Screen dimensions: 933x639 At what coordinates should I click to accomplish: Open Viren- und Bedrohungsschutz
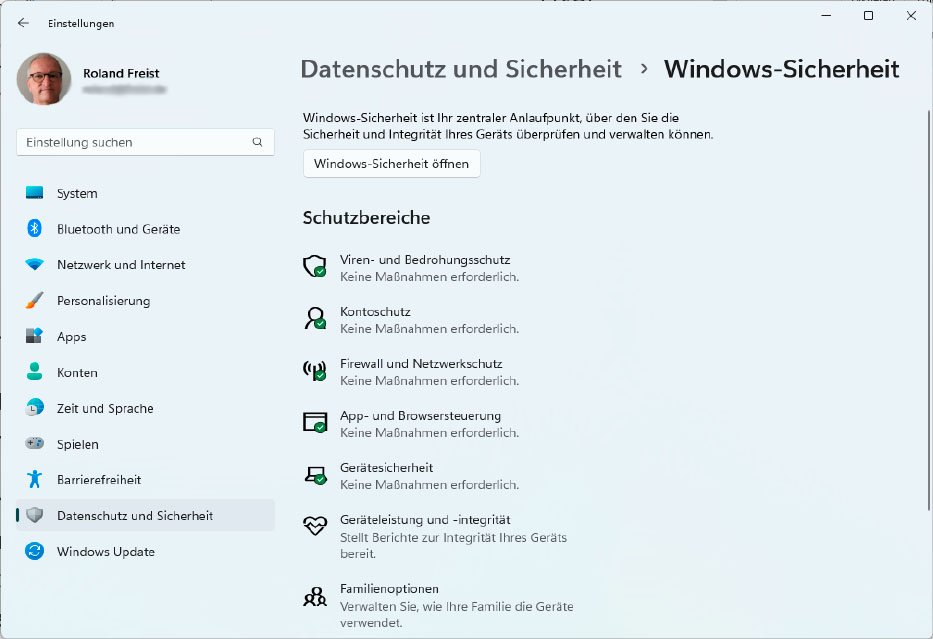click(x=425, y=260)
